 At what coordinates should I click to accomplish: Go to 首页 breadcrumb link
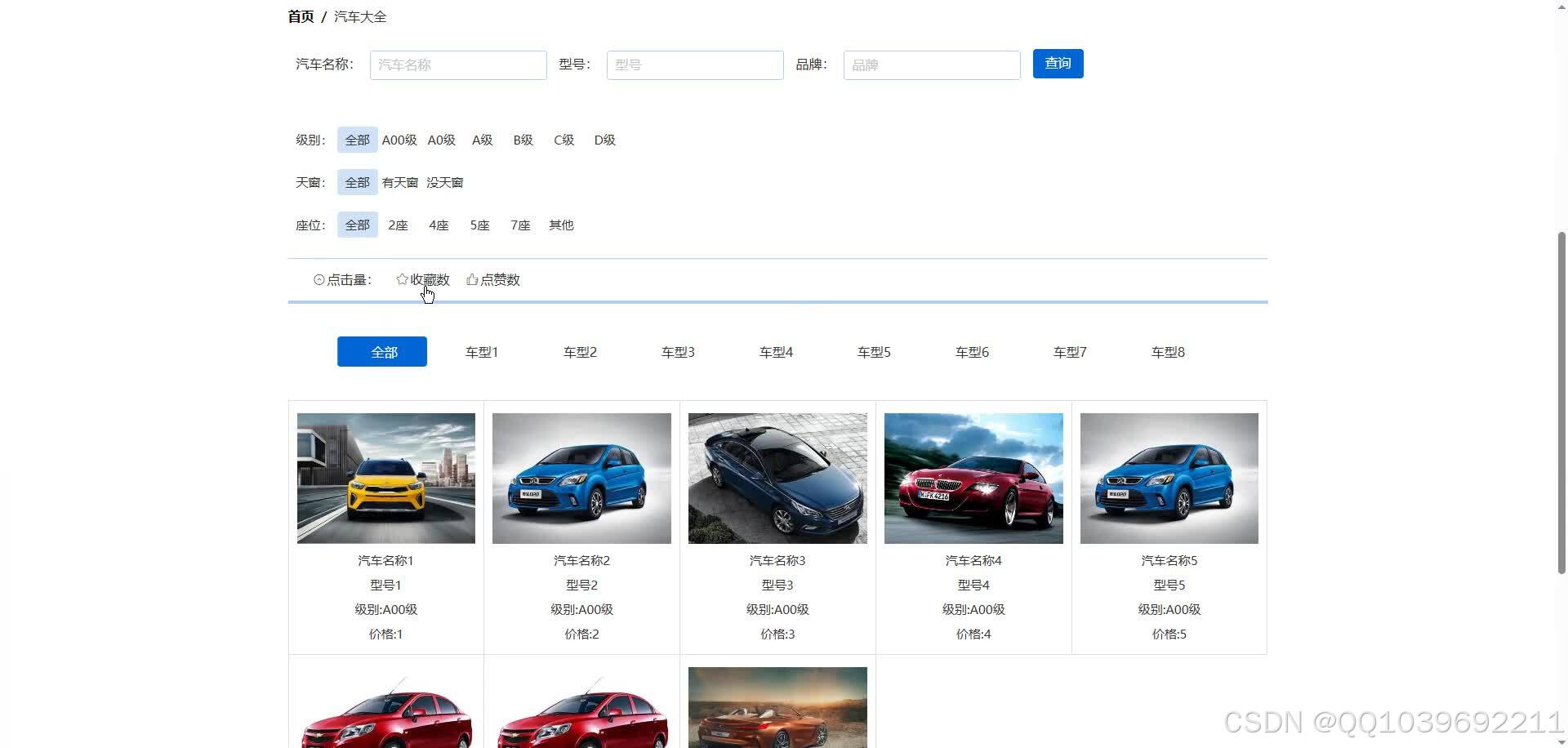click(x=301, y=16)
